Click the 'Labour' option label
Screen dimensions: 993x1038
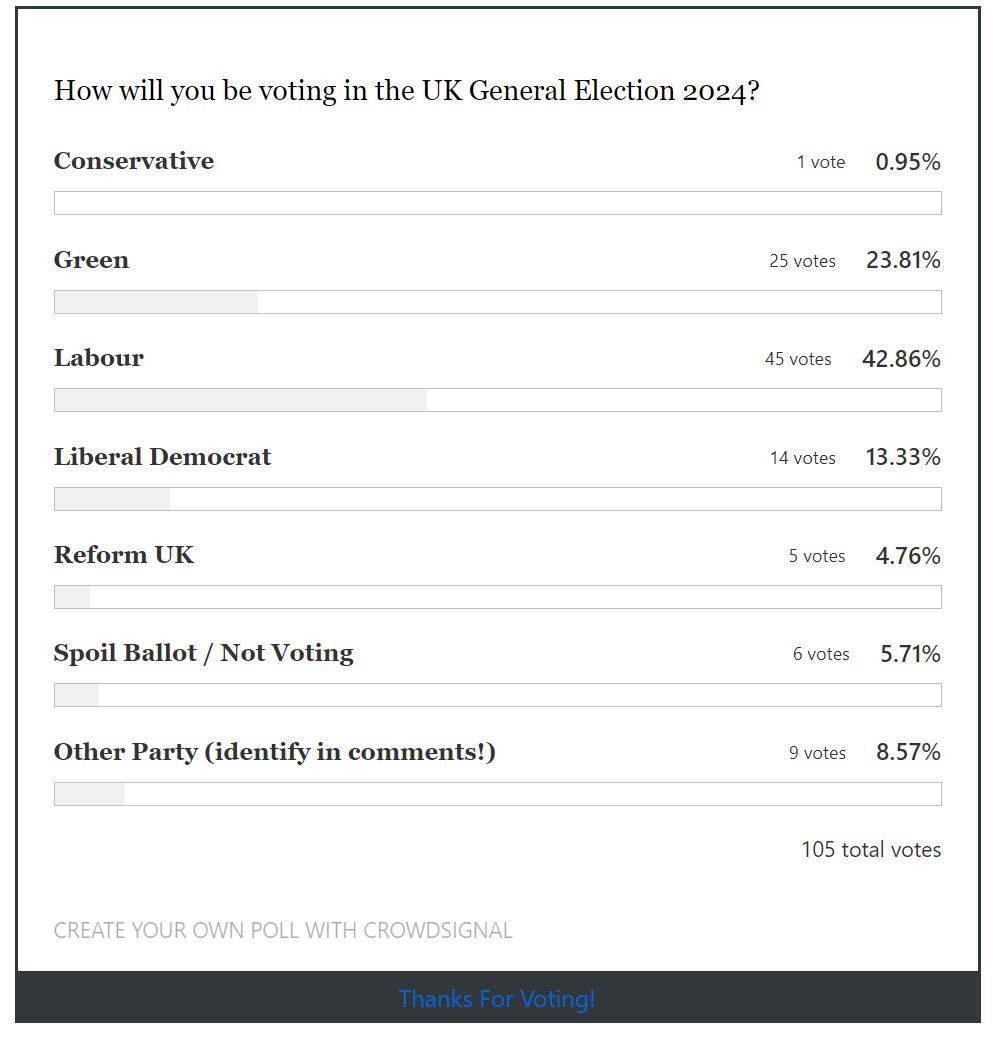[x=99, y=358]
